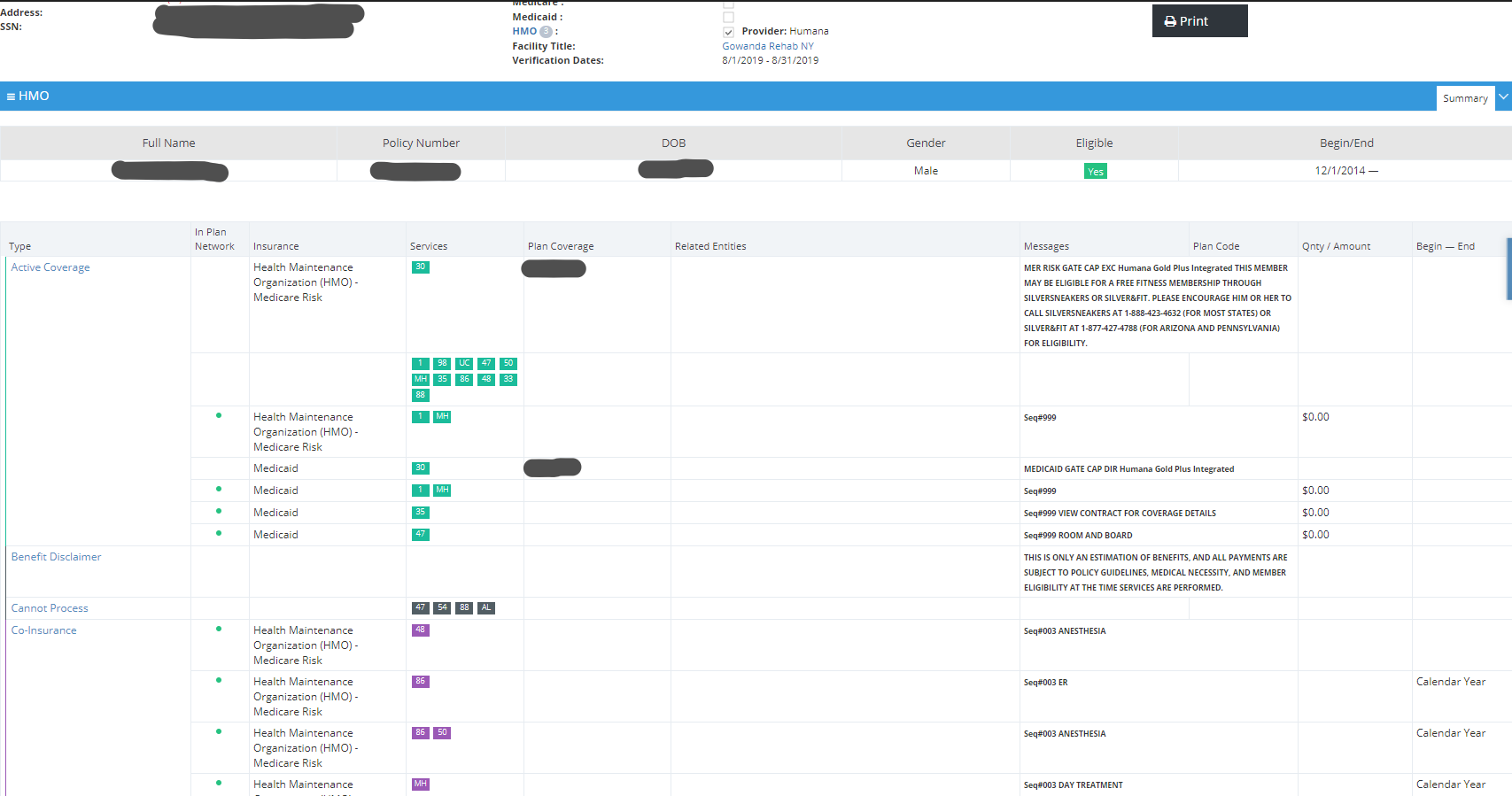Viewport: 1512px width, 796px height.
Task: Select the Cannot Process type entry
Action: 50,608
